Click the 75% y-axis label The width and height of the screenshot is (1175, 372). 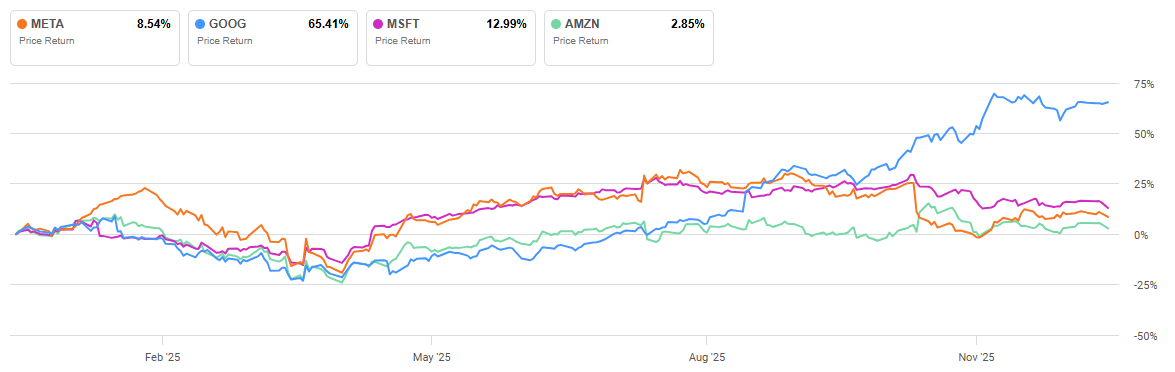tap(1145, 84)
